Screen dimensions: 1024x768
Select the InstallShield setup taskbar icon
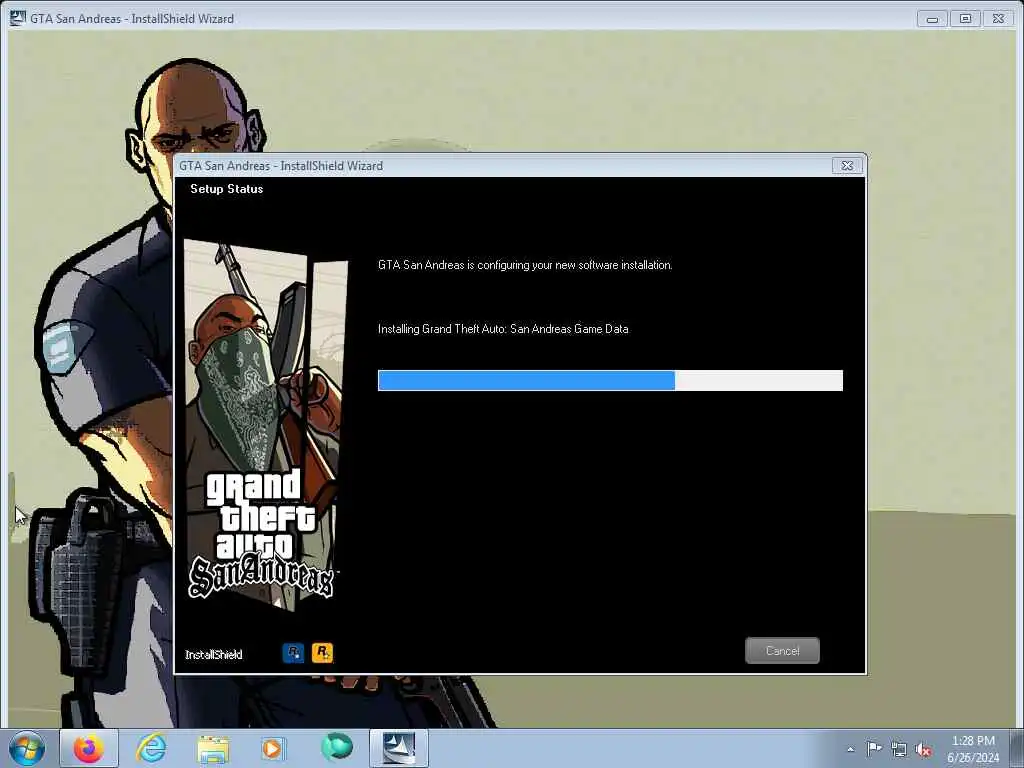tap(399, 748)
